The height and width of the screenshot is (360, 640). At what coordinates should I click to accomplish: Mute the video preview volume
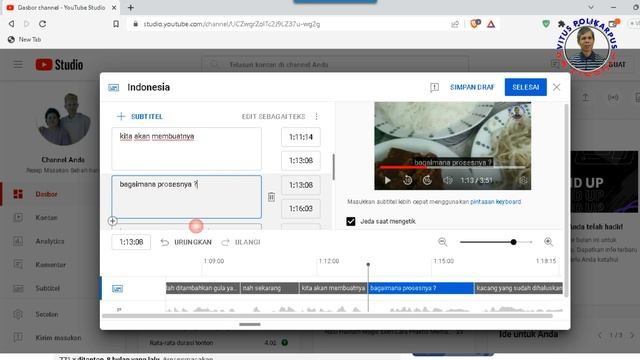[x=447, y=180]
